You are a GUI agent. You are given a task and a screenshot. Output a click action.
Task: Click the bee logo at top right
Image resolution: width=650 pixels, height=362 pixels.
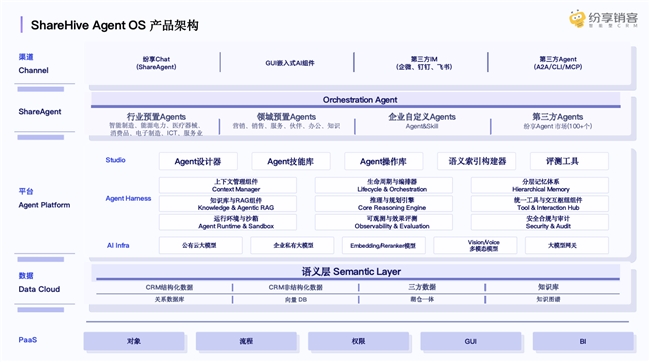(577, 19)
